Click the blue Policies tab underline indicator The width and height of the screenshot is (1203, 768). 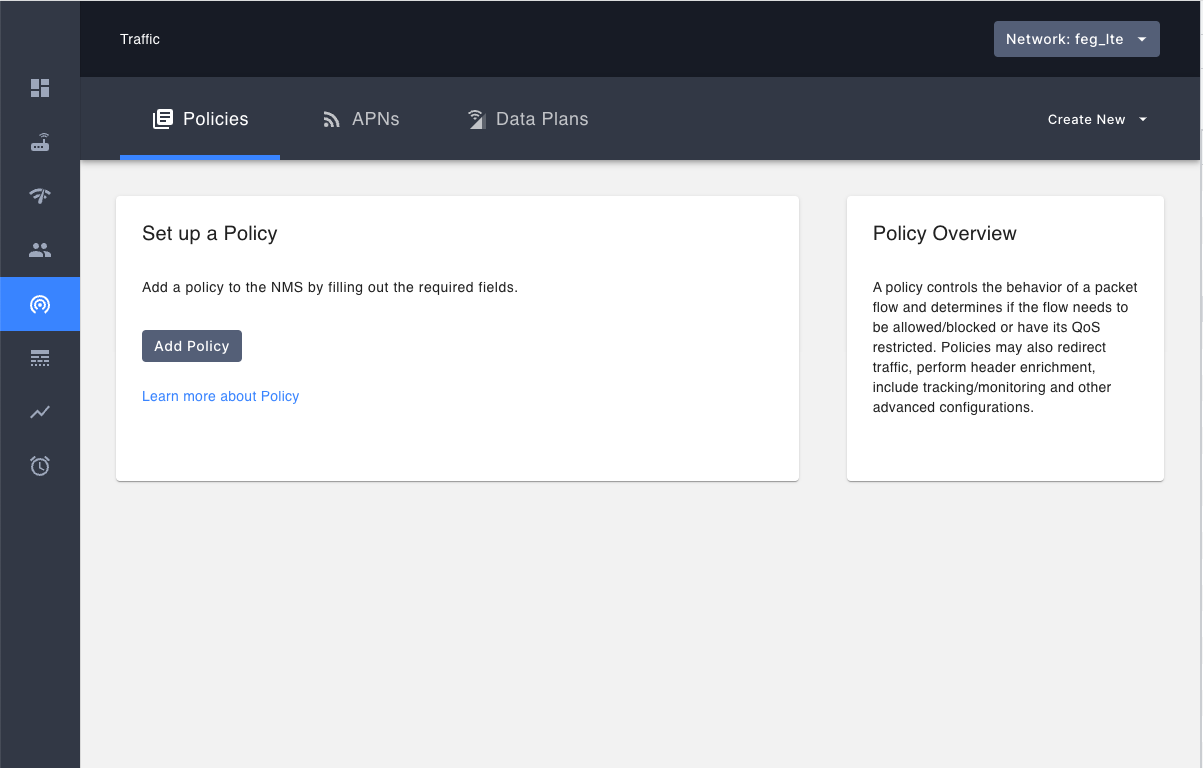coord(199,155)
